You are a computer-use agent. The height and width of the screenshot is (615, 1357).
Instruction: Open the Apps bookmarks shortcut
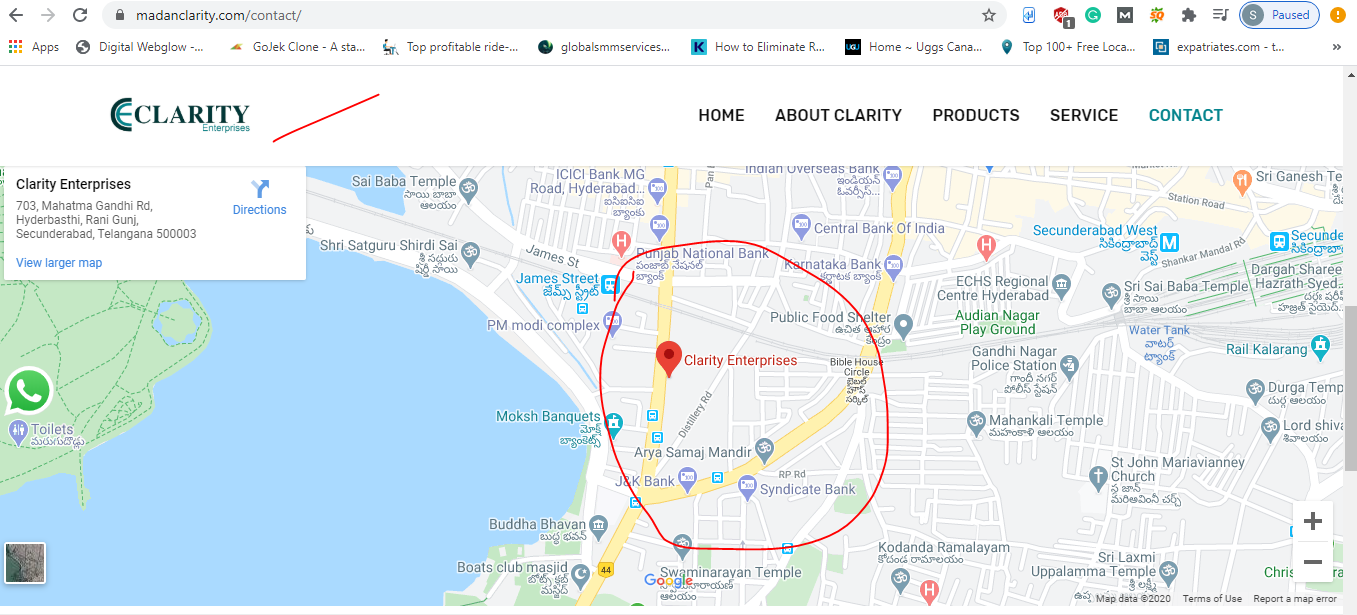point(34,47)
